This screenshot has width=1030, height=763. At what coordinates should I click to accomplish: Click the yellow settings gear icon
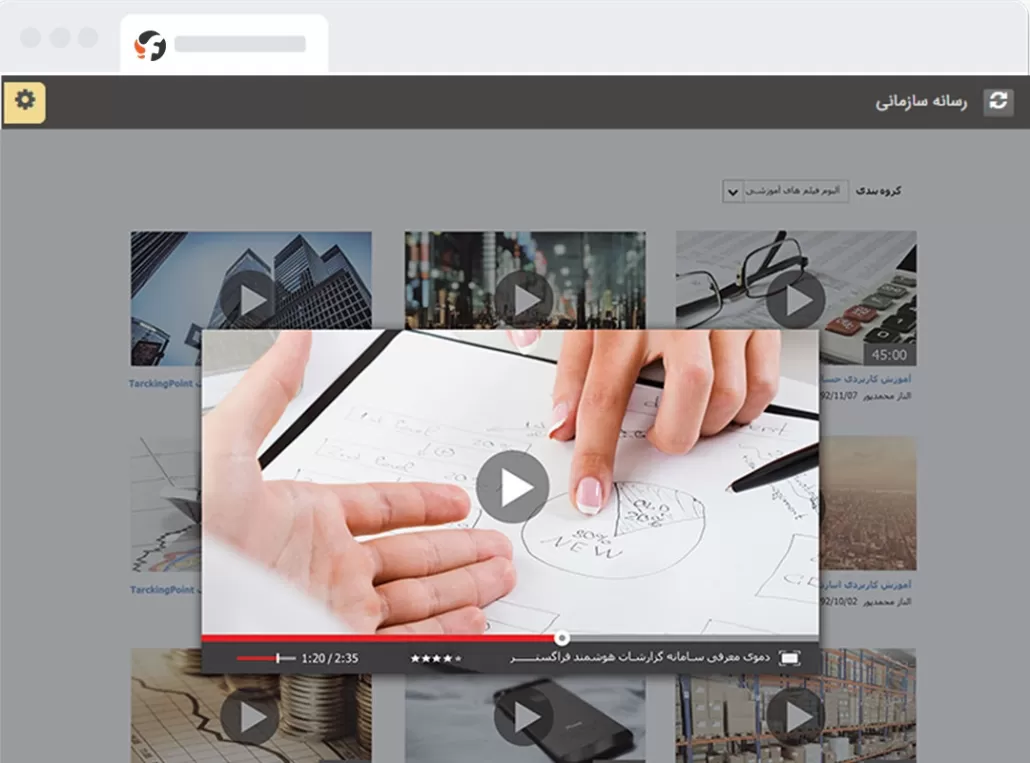tap(25, 101)
